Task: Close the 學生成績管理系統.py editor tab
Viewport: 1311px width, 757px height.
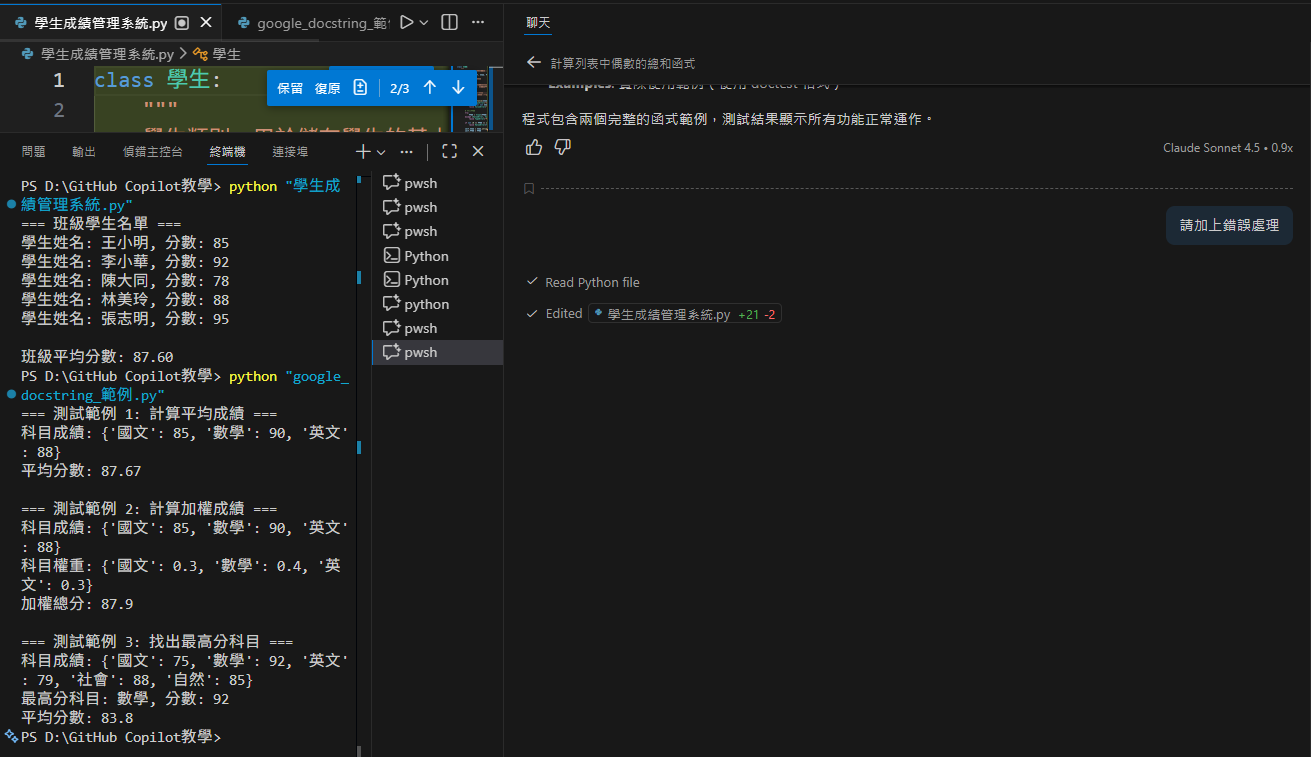Action: coord(206,22)
